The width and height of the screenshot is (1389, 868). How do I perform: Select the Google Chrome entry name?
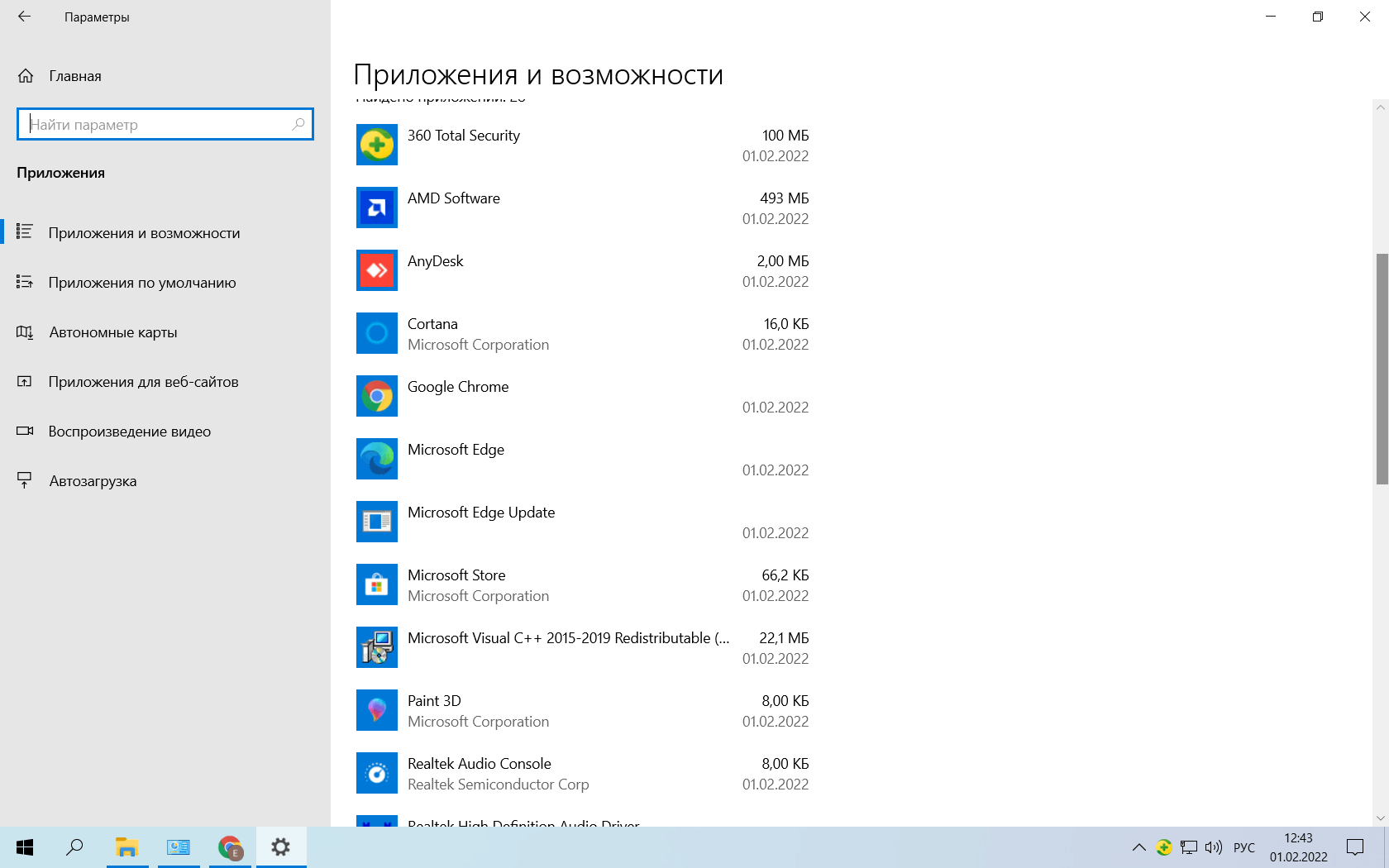click(x=458, y=387)
